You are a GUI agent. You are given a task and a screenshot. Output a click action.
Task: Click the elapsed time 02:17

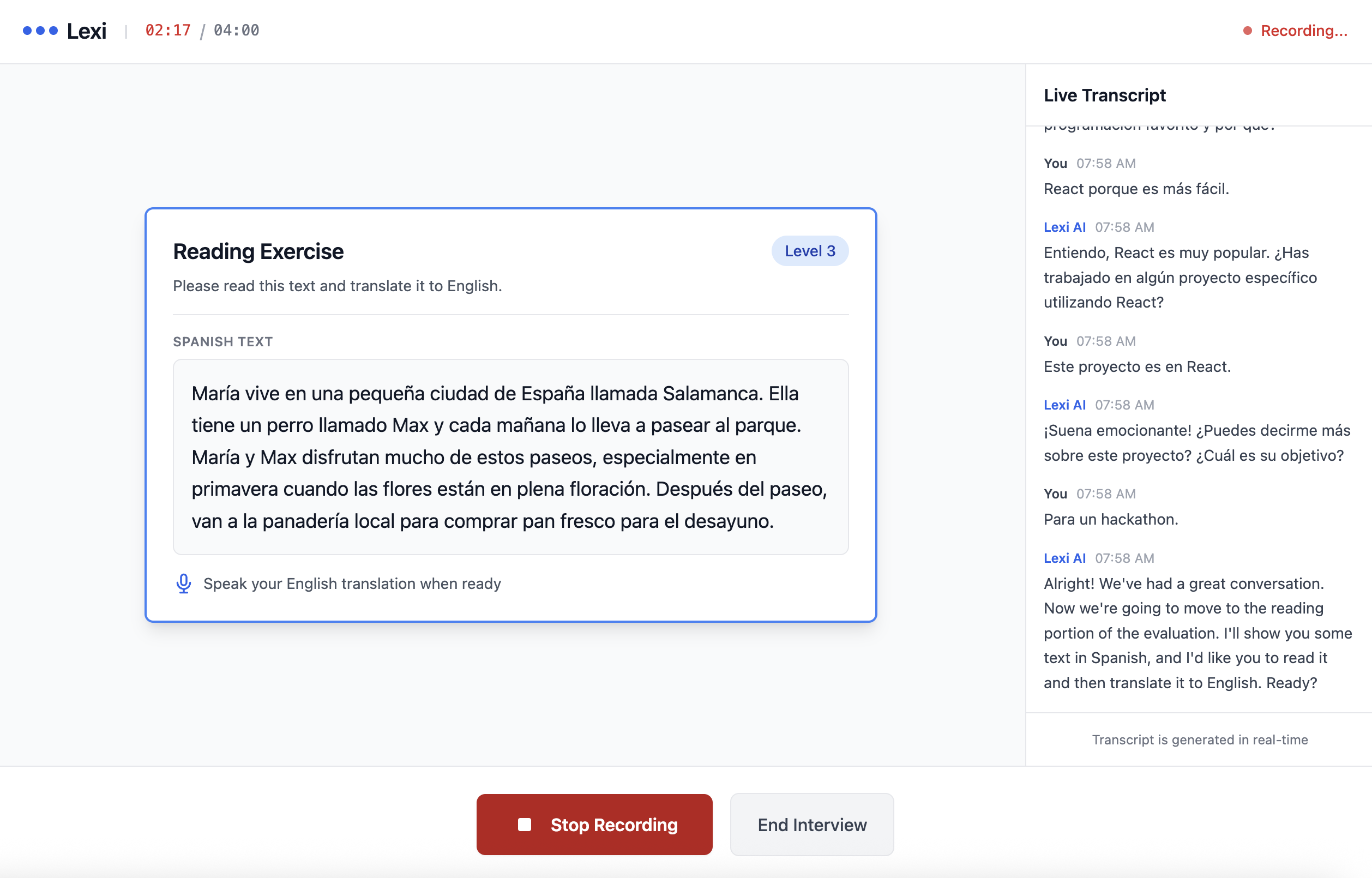coord(168,30)
